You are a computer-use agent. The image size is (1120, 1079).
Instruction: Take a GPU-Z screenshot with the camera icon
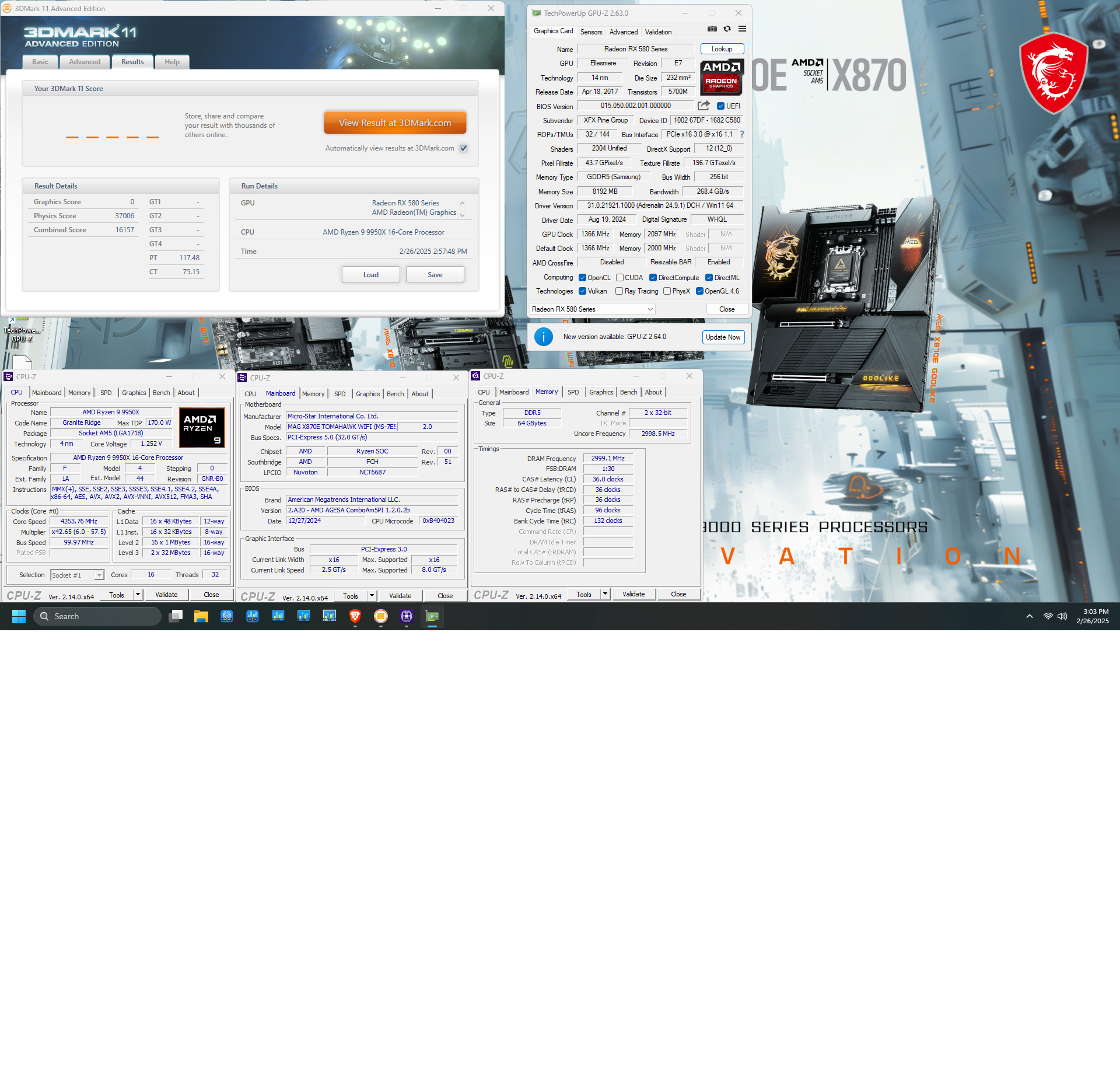712,29
